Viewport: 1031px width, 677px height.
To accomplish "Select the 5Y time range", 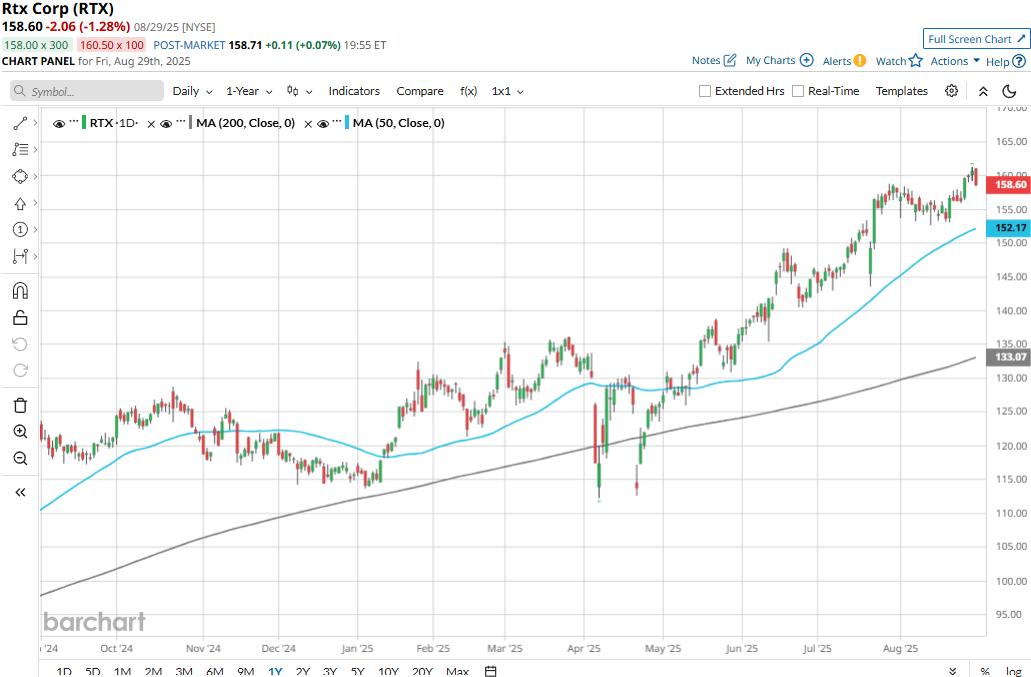I will tap(358, 671).
